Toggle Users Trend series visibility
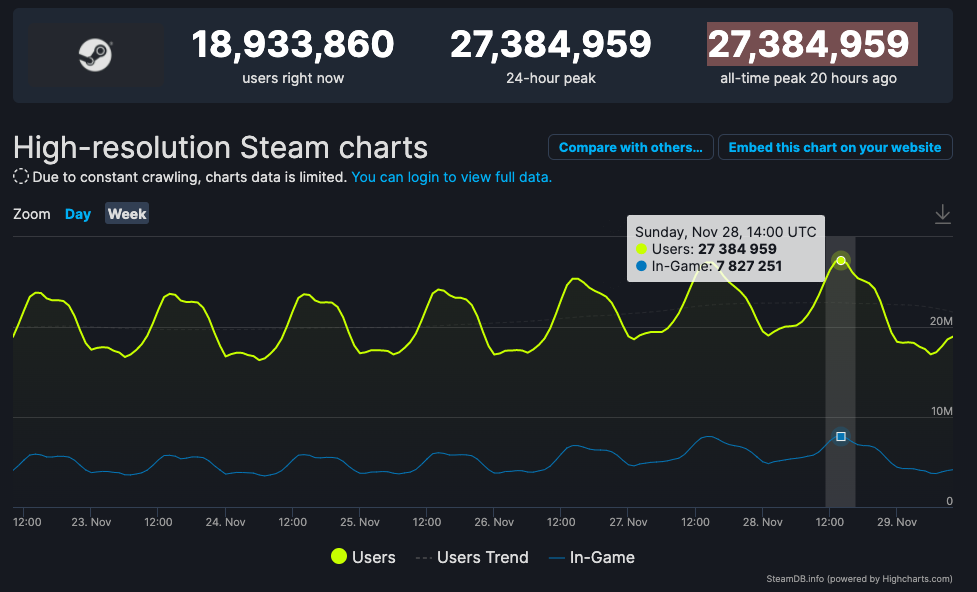Viewport: 977px width, 592px height. click(x=472, y=557)
